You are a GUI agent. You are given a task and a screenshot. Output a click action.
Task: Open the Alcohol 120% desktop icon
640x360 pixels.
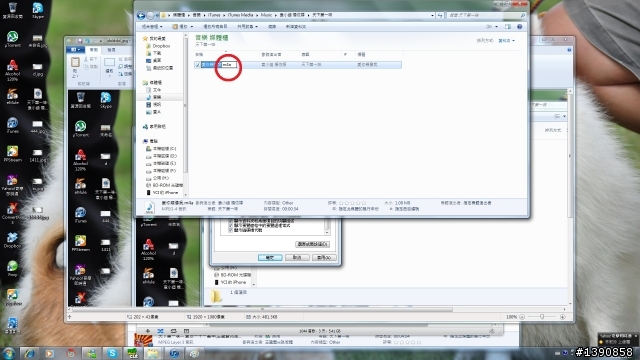[x=12, y=70]
